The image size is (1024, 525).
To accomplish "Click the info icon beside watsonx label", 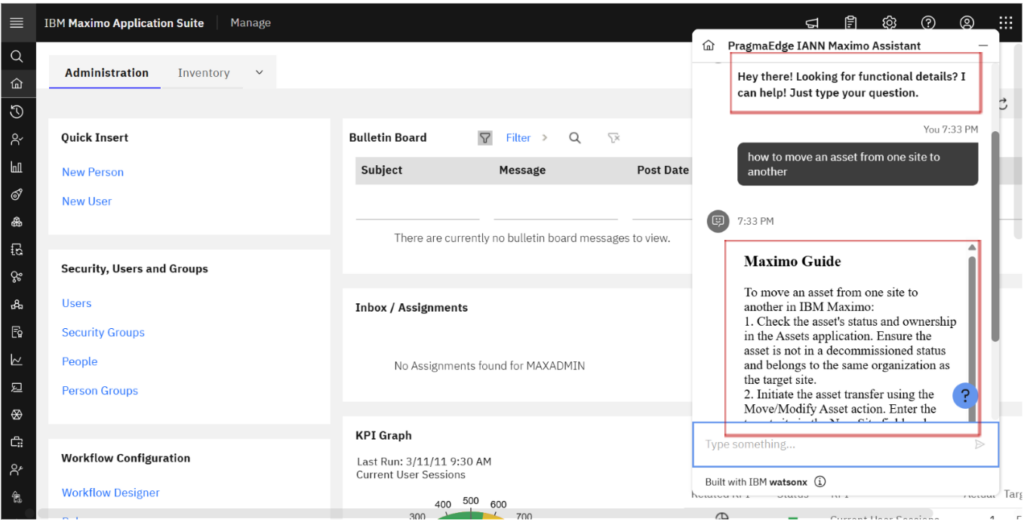I will point(820,482).
